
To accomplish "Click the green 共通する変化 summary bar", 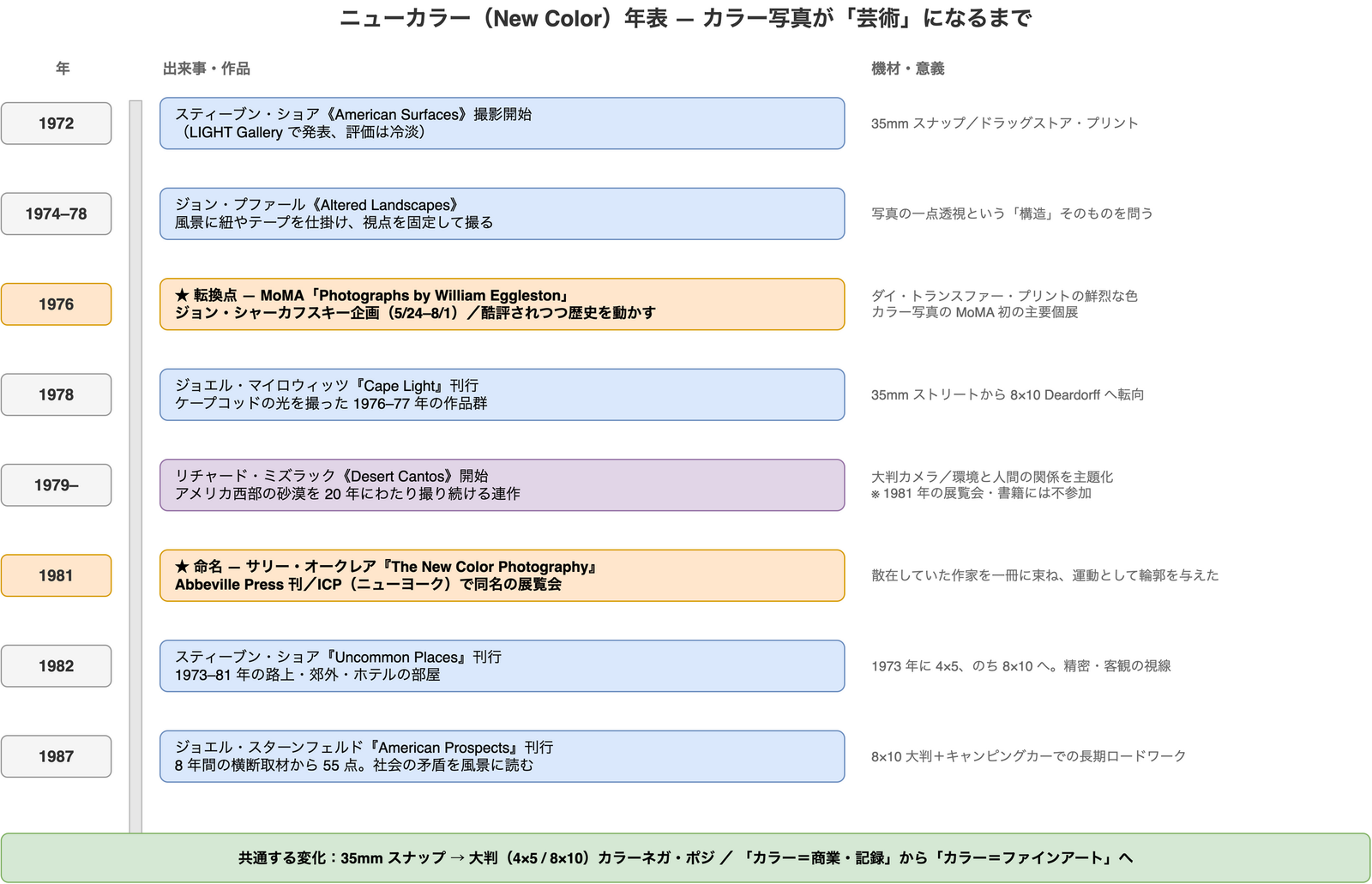I will click(x=686, y=857).
